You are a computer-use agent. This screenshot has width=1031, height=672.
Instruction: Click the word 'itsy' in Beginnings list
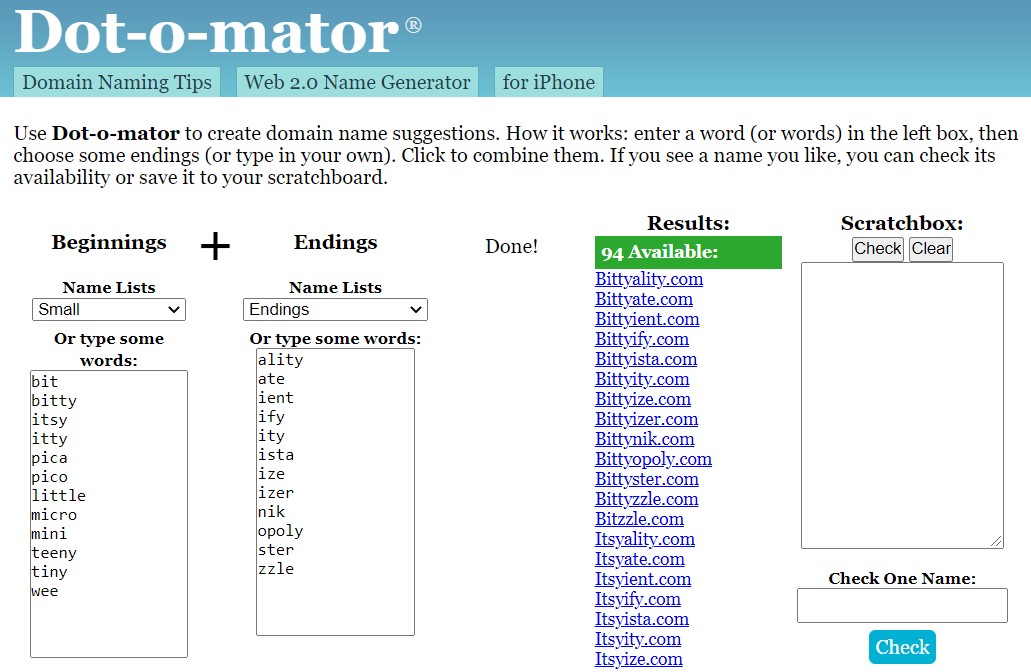(49, 420)
